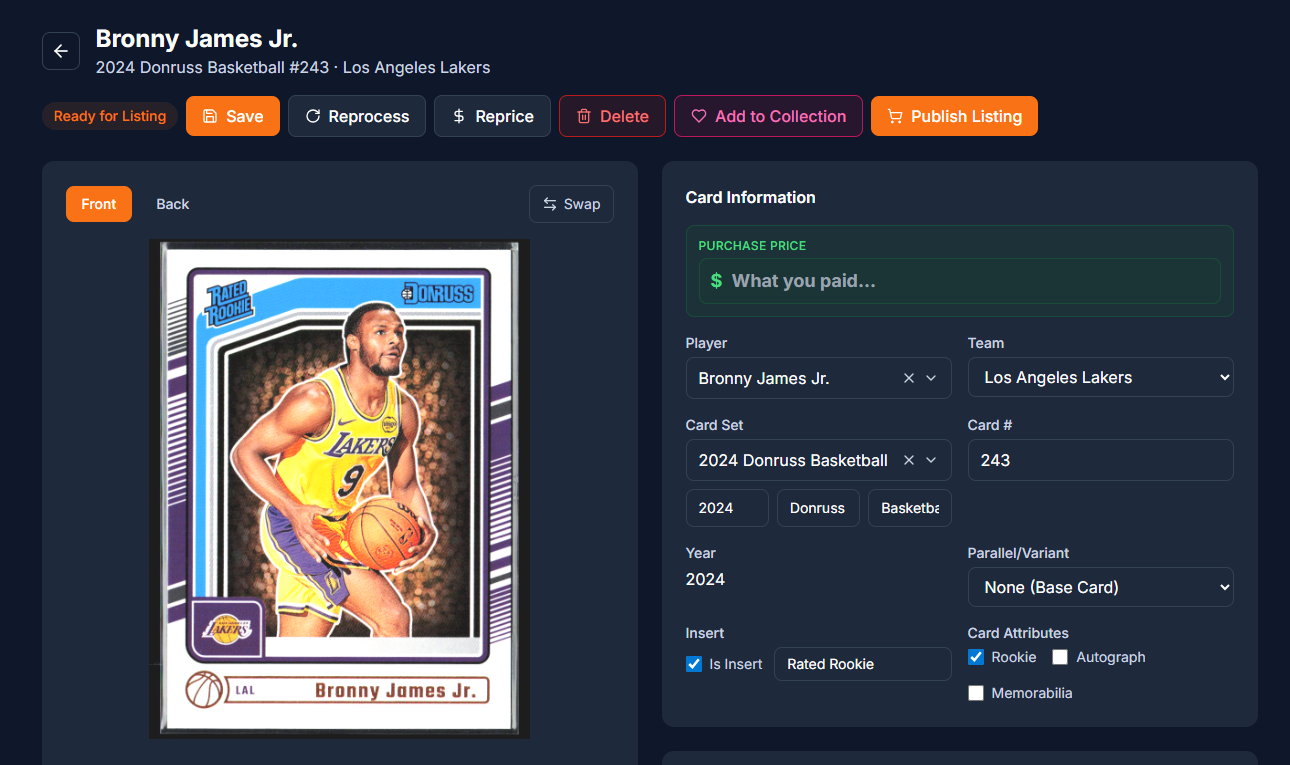Viewport: 1290px width, 765px height.
Task: Click the back arrow icon
Action: point(61,51)
